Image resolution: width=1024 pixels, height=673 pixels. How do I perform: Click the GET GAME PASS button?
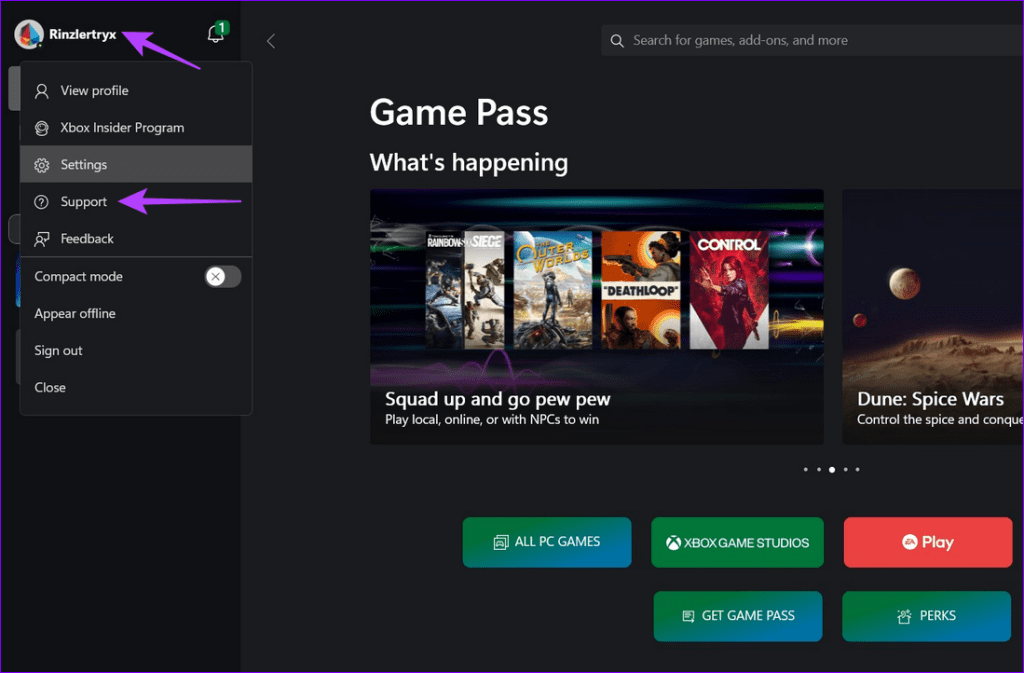point(737,616)
